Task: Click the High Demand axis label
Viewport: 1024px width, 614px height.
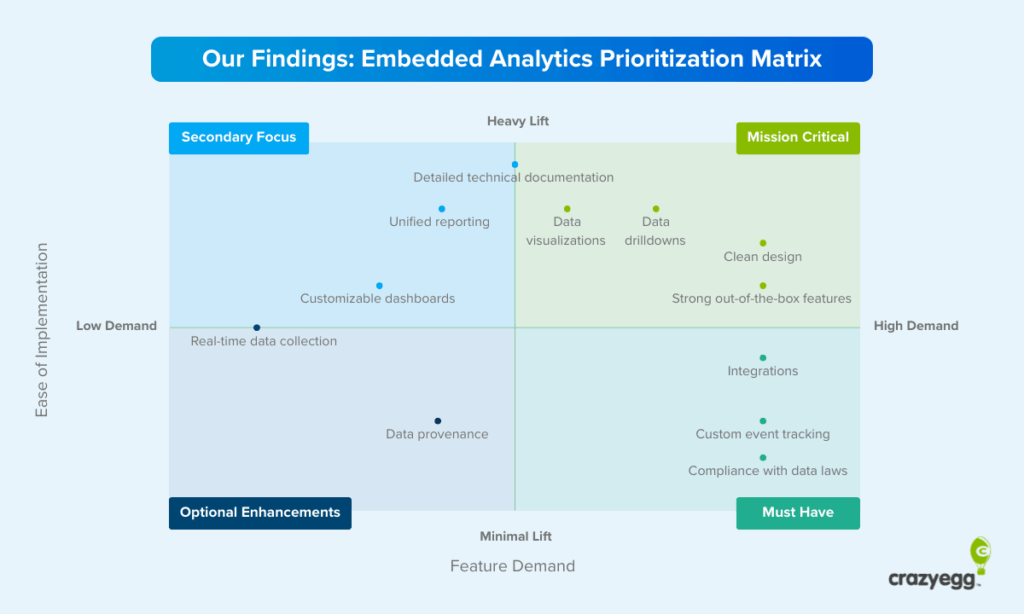Action: pos(916,326)
